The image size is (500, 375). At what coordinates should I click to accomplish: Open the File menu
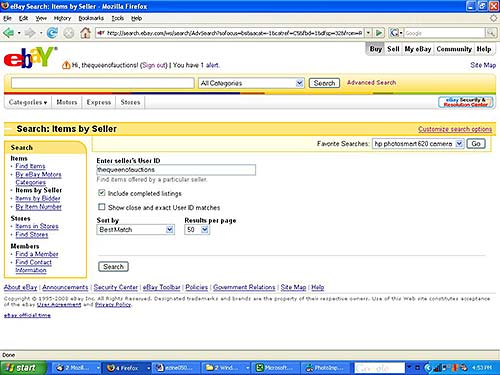pyautogui.click(x=8, y=18)
